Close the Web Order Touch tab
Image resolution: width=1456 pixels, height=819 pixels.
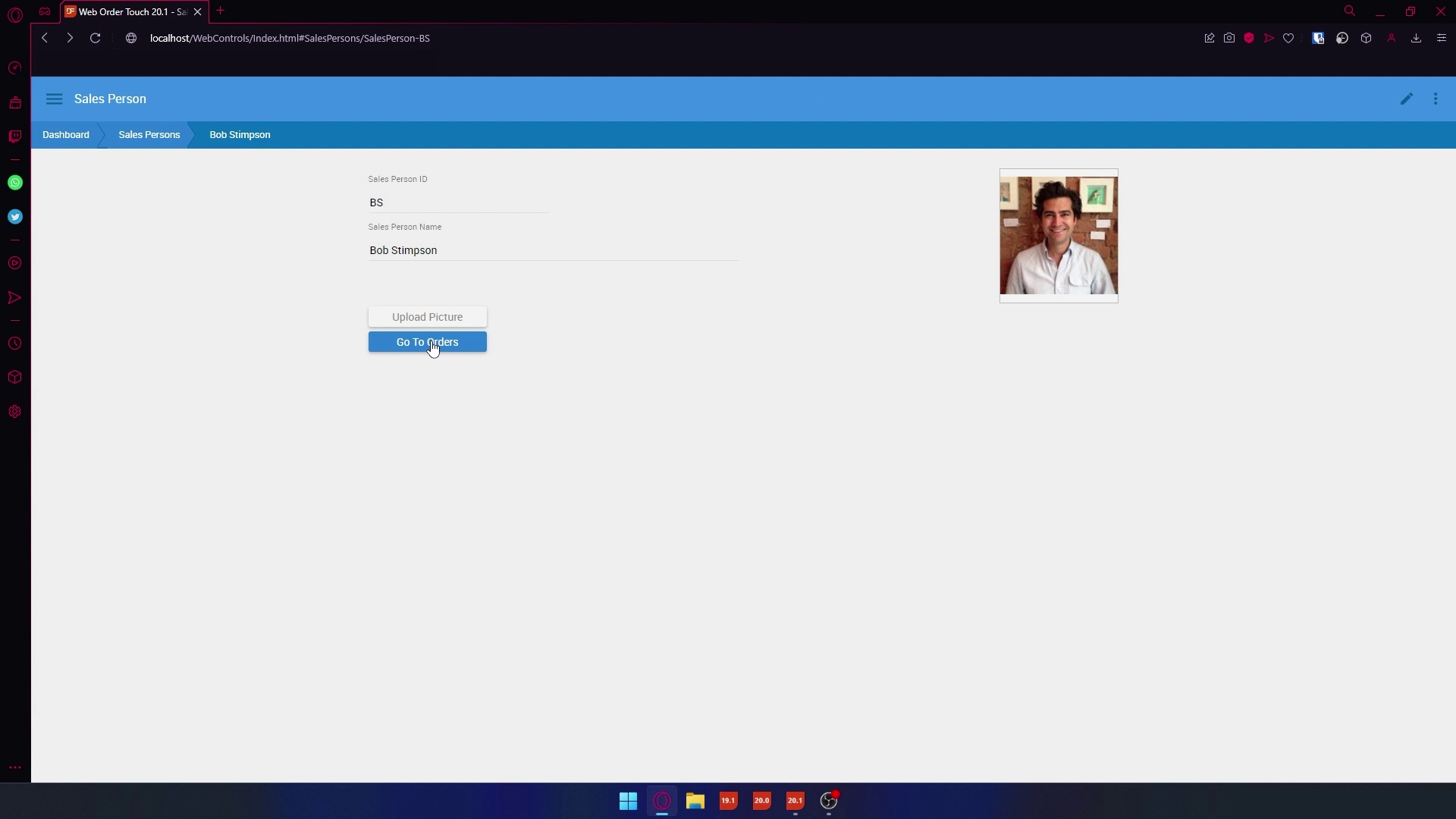click(x=198, y=11)
